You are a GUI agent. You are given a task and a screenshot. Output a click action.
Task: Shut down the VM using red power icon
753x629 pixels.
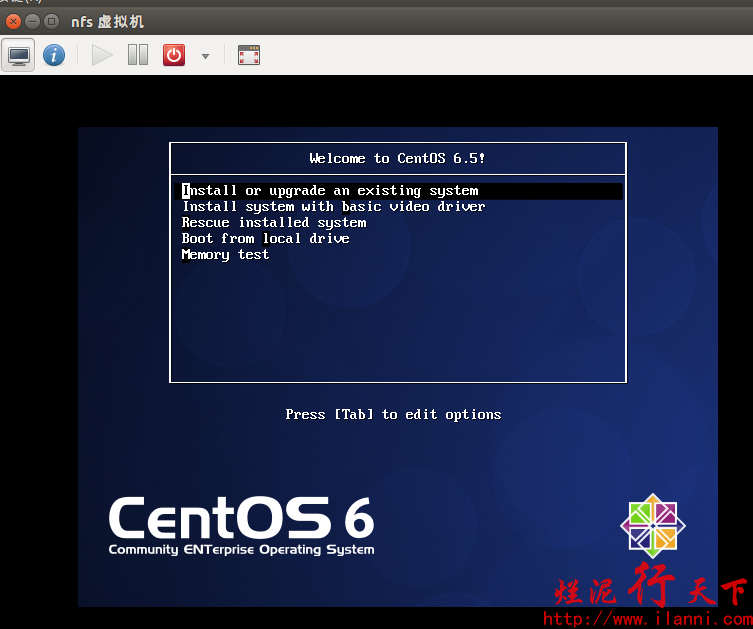point(174,55)
